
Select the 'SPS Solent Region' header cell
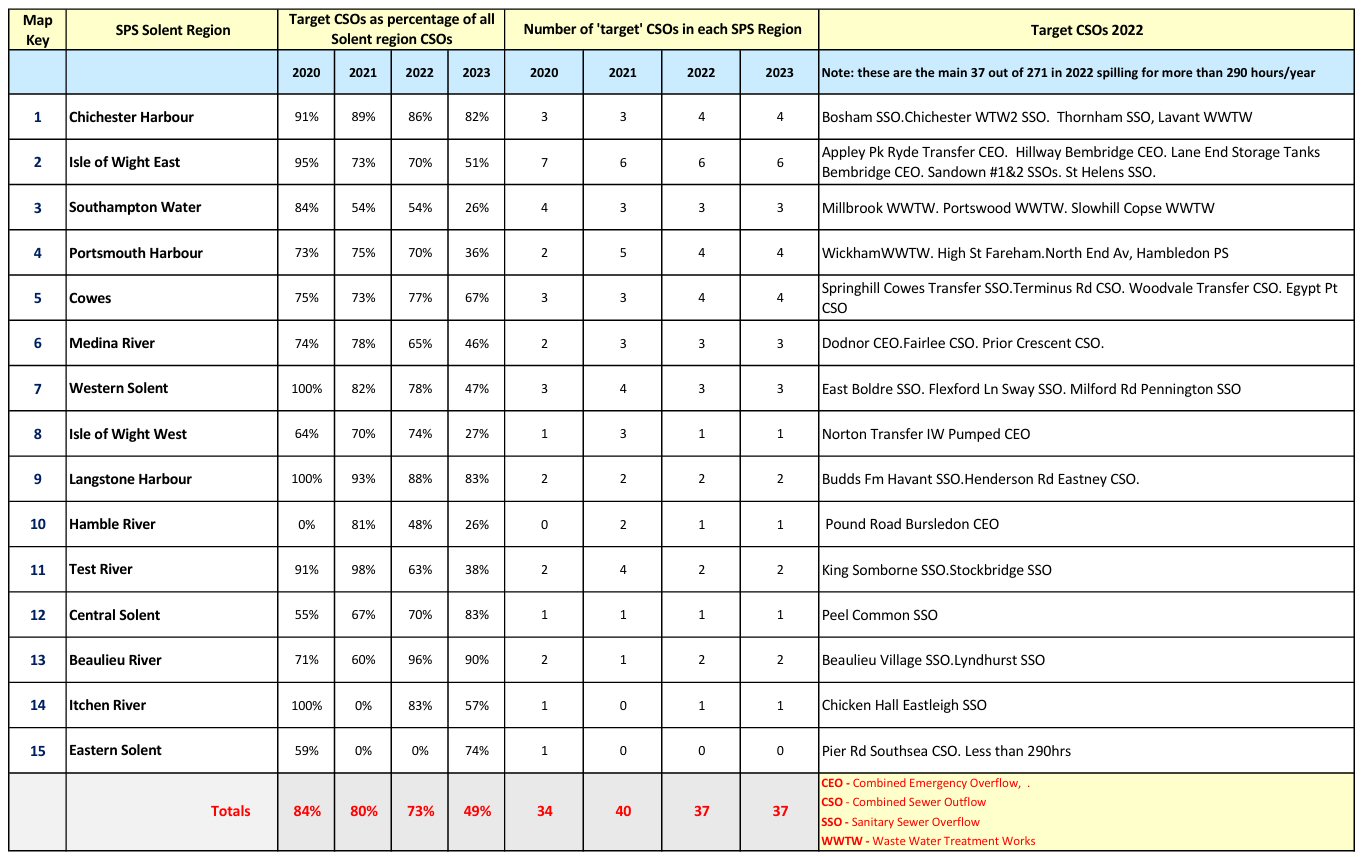click(x=172, y=30)
